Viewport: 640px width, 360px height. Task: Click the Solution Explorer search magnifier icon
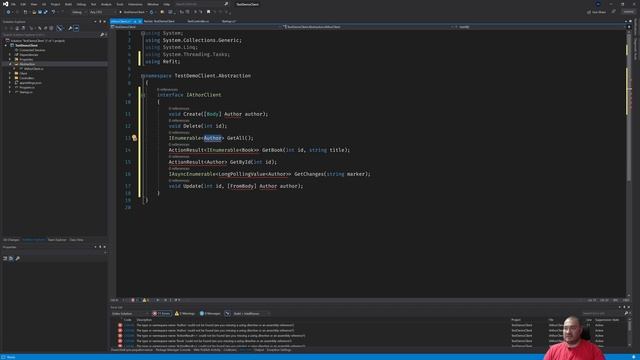pos(102,35)
